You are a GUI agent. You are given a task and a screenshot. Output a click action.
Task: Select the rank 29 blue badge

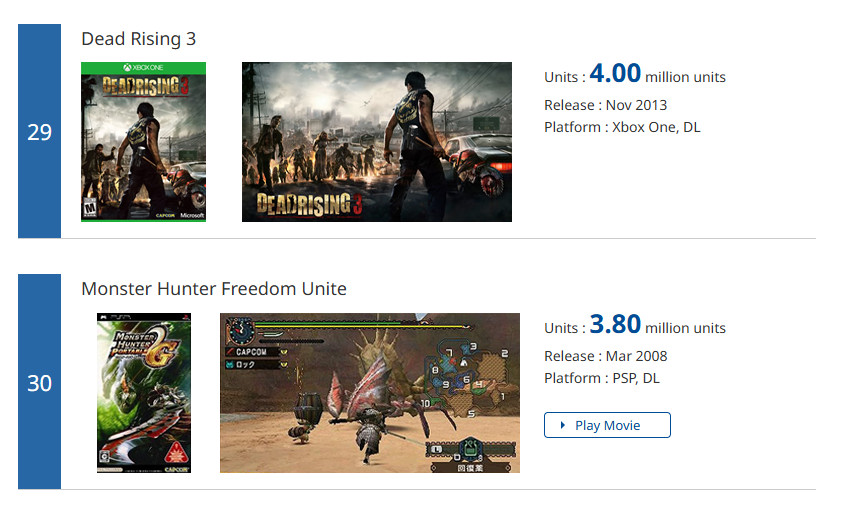coord(39,131)
